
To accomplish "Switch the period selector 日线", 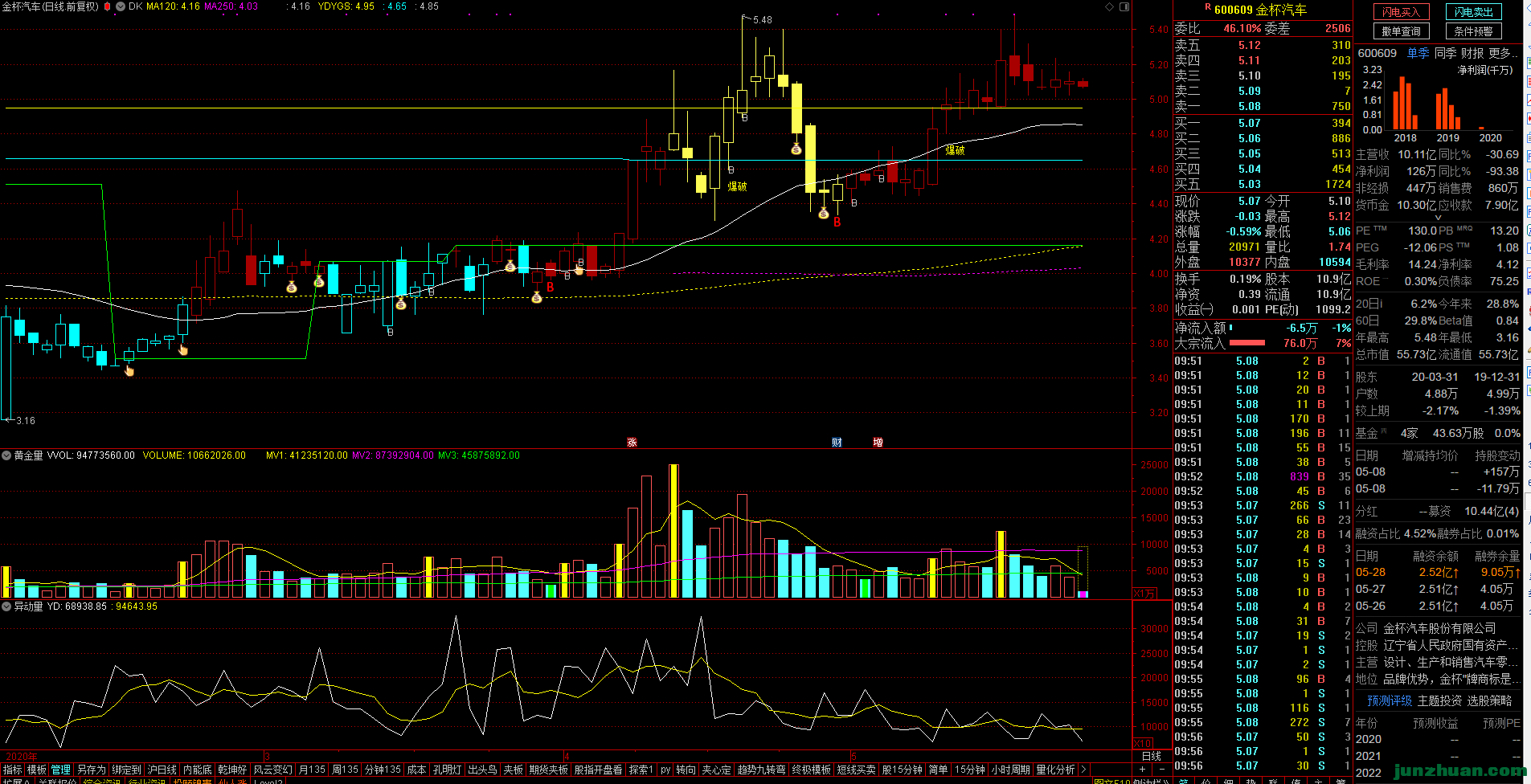I will (1152, 756).
